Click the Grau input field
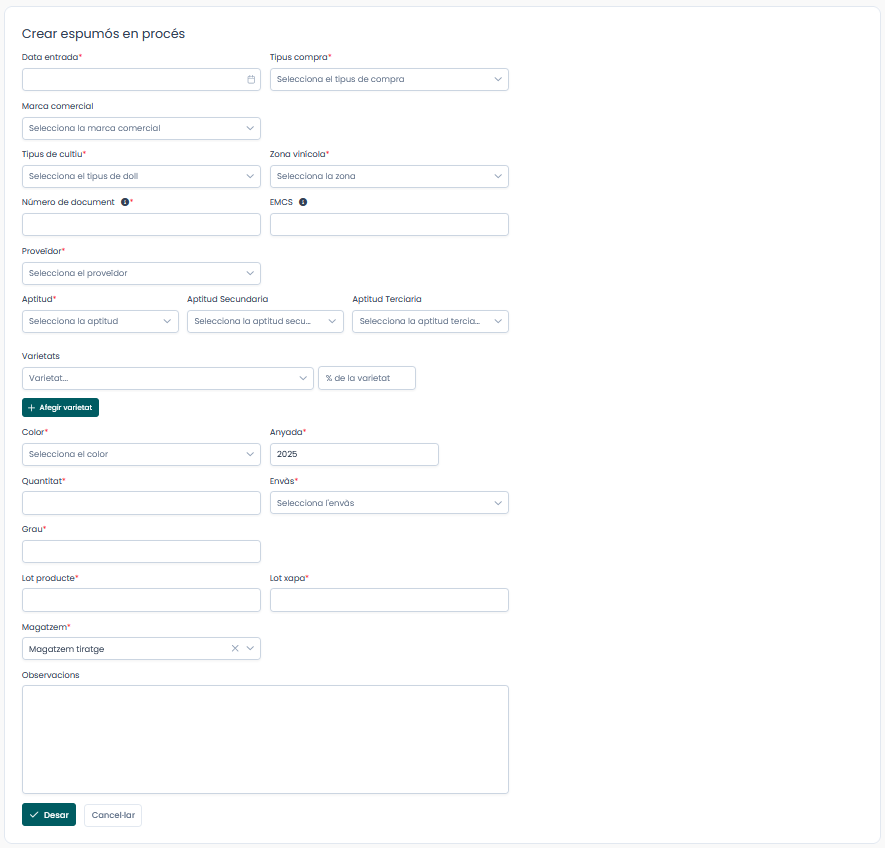Image resolution: width=885 pixels, height=848 pixels. coord(141,552)
